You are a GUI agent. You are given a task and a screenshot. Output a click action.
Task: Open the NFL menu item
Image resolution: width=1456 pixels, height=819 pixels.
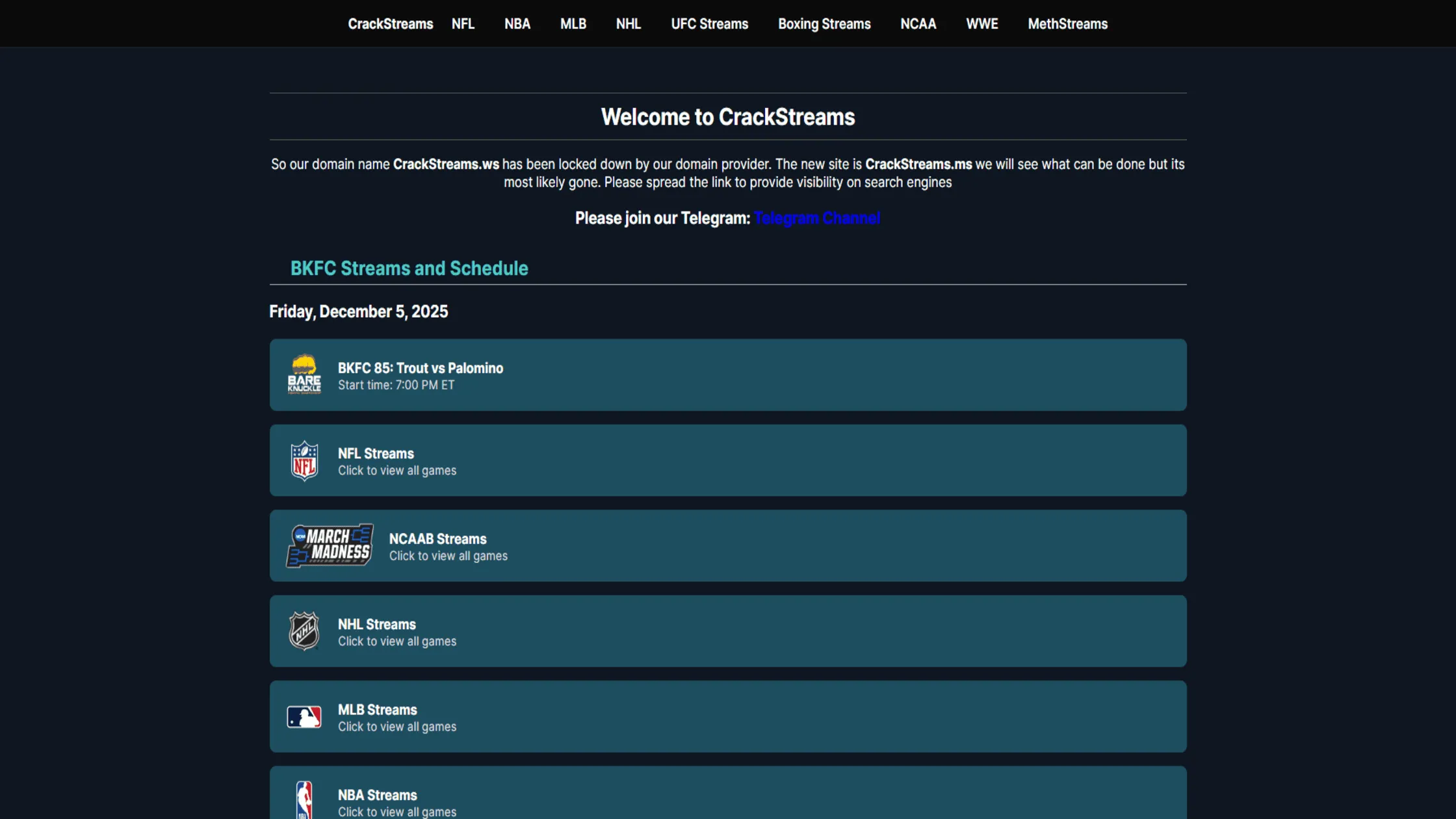click(463, 23)
